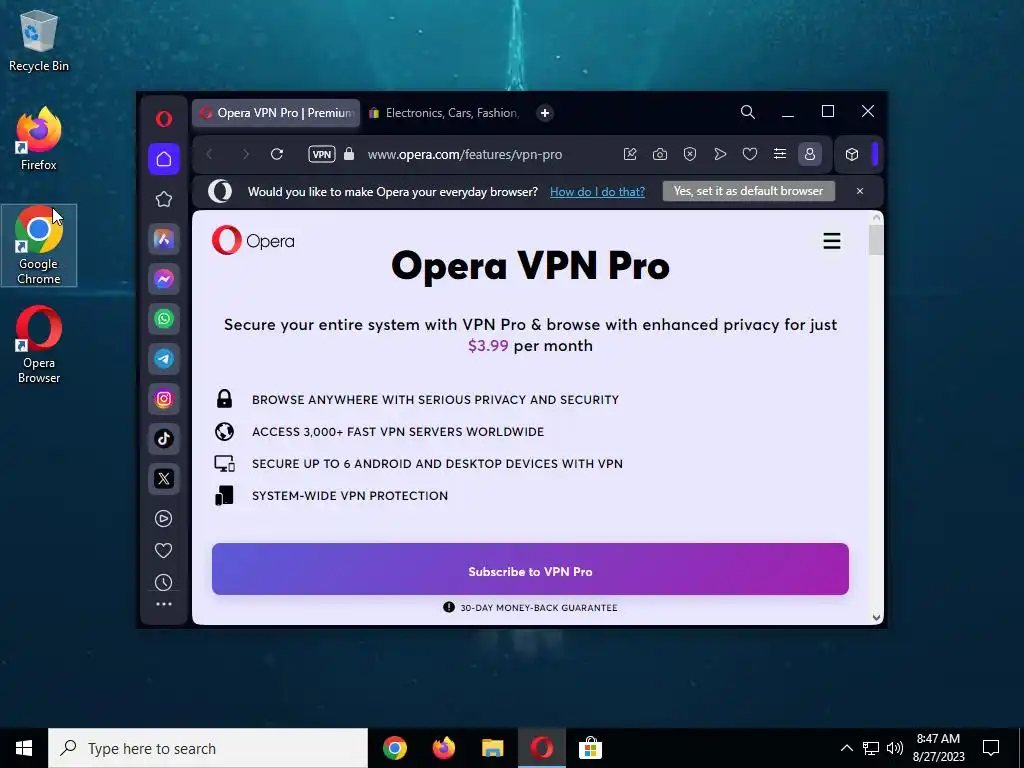Reload the current page

(277, 154)
